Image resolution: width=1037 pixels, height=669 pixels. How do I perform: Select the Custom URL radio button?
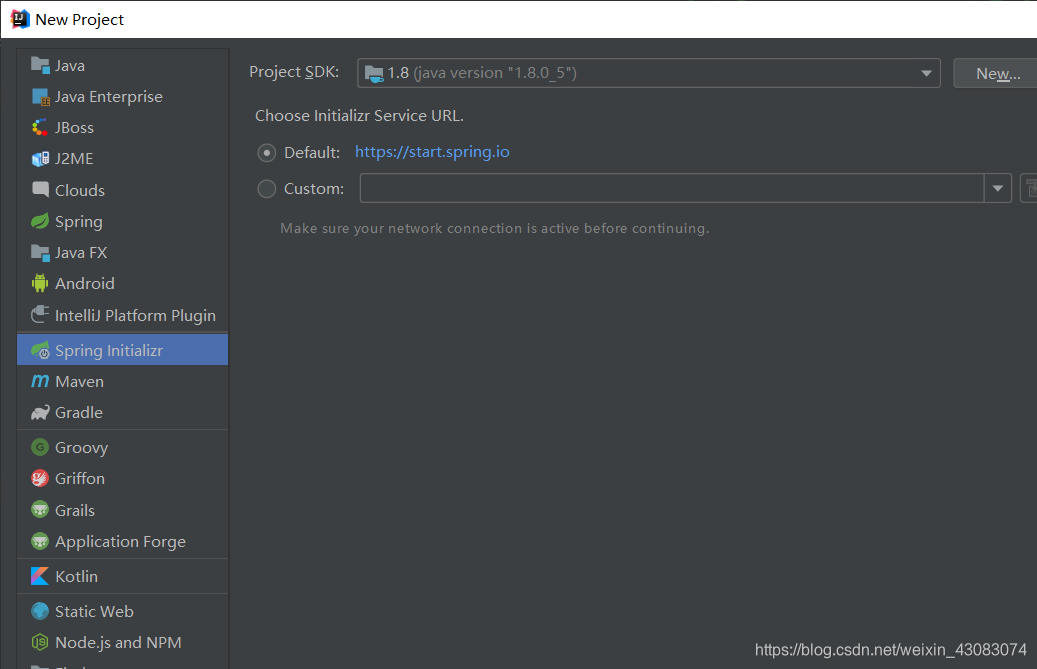(267, 189)
